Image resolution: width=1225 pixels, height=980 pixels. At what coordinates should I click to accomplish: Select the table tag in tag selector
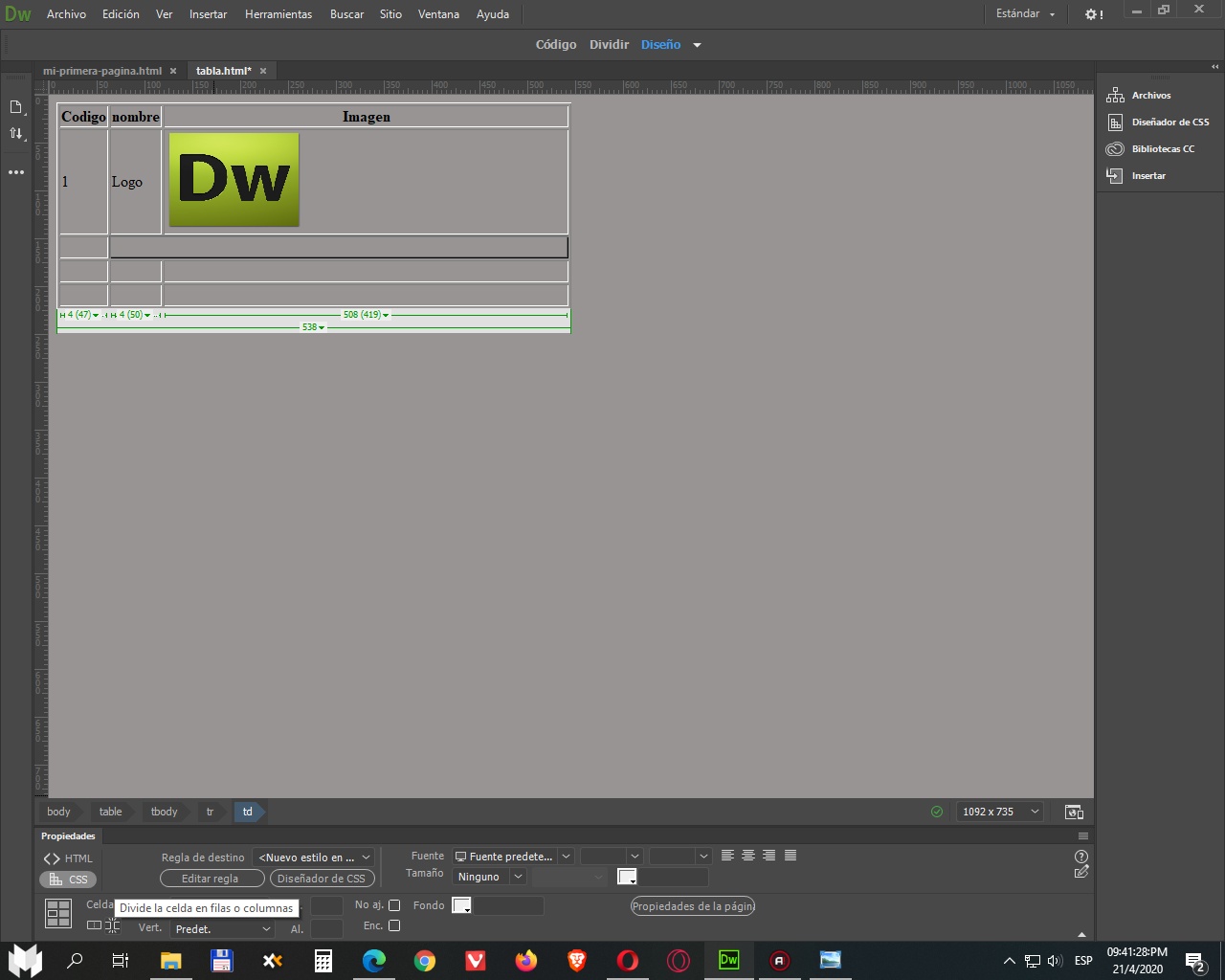click(110, 812)
